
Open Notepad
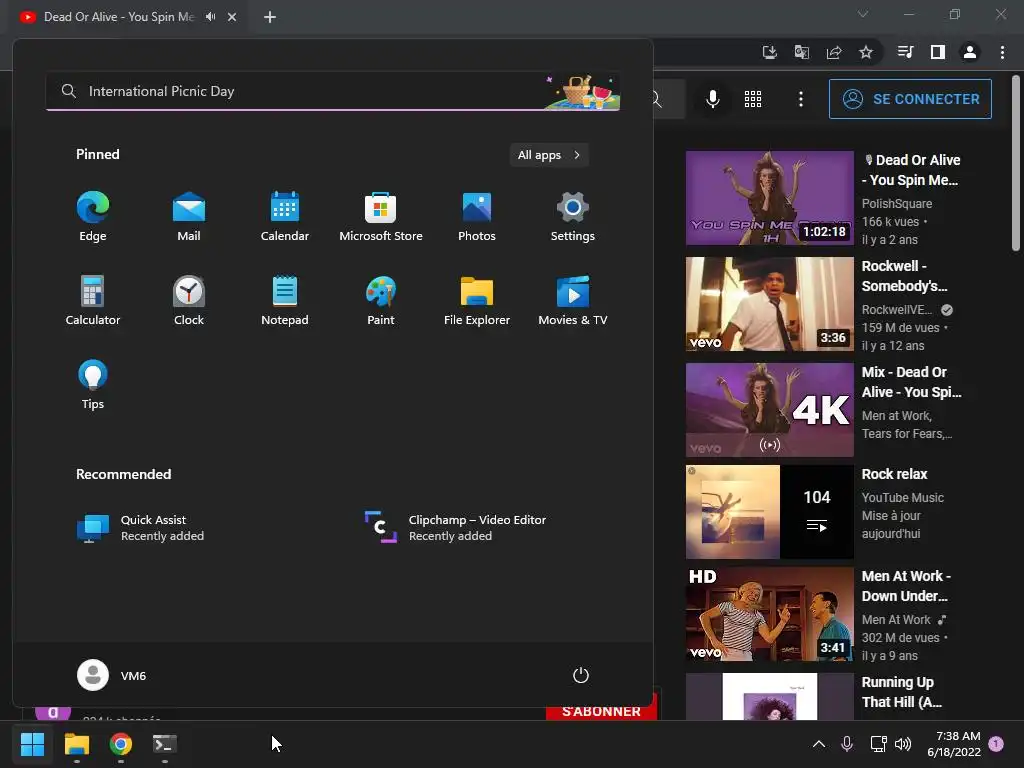[x=285, y=300]
